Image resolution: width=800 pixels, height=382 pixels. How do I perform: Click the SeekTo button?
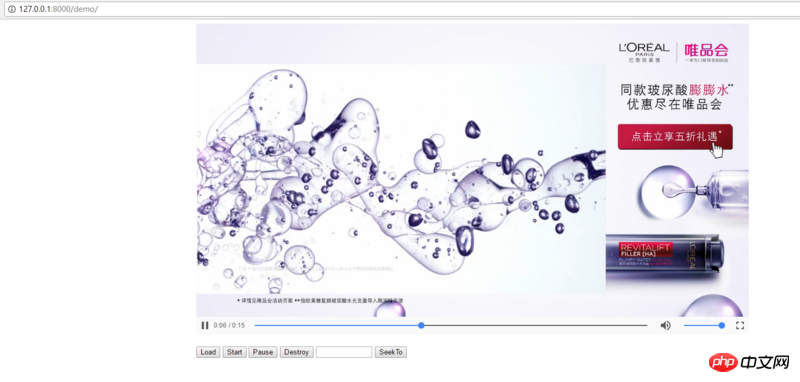tap(391, 352)
